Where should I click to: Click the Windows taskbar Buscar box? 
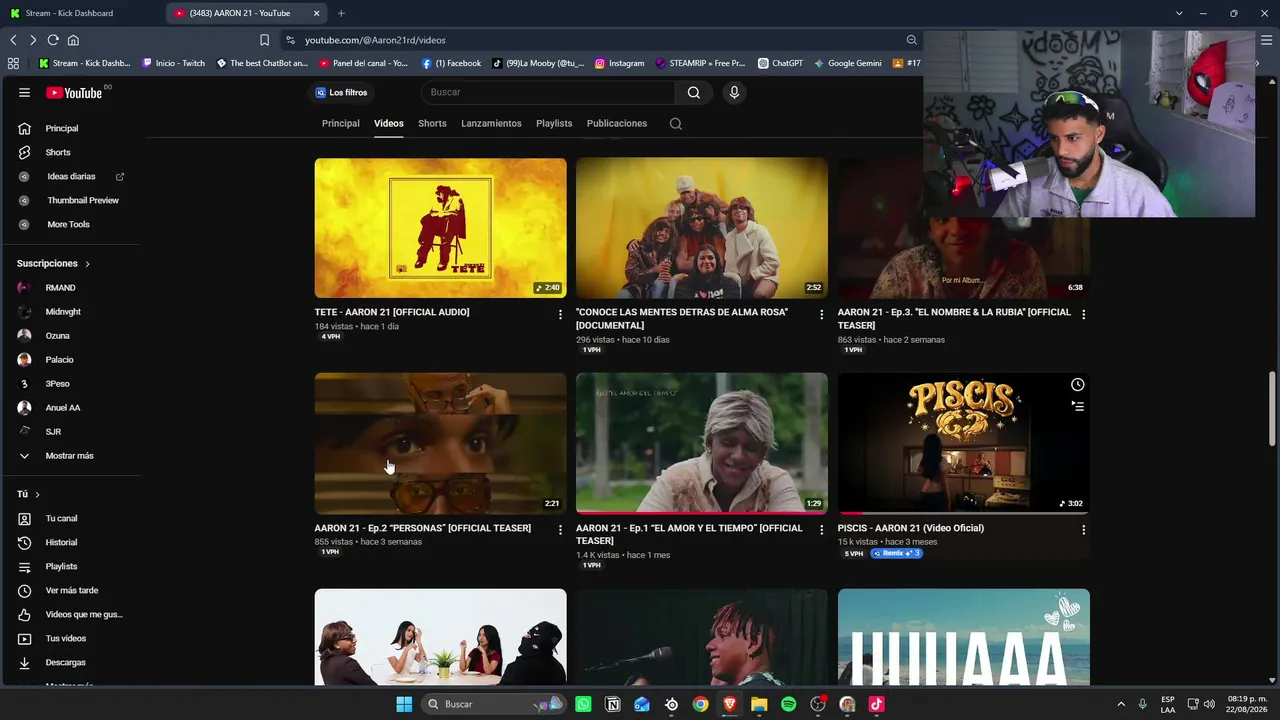tap(494, 704)
